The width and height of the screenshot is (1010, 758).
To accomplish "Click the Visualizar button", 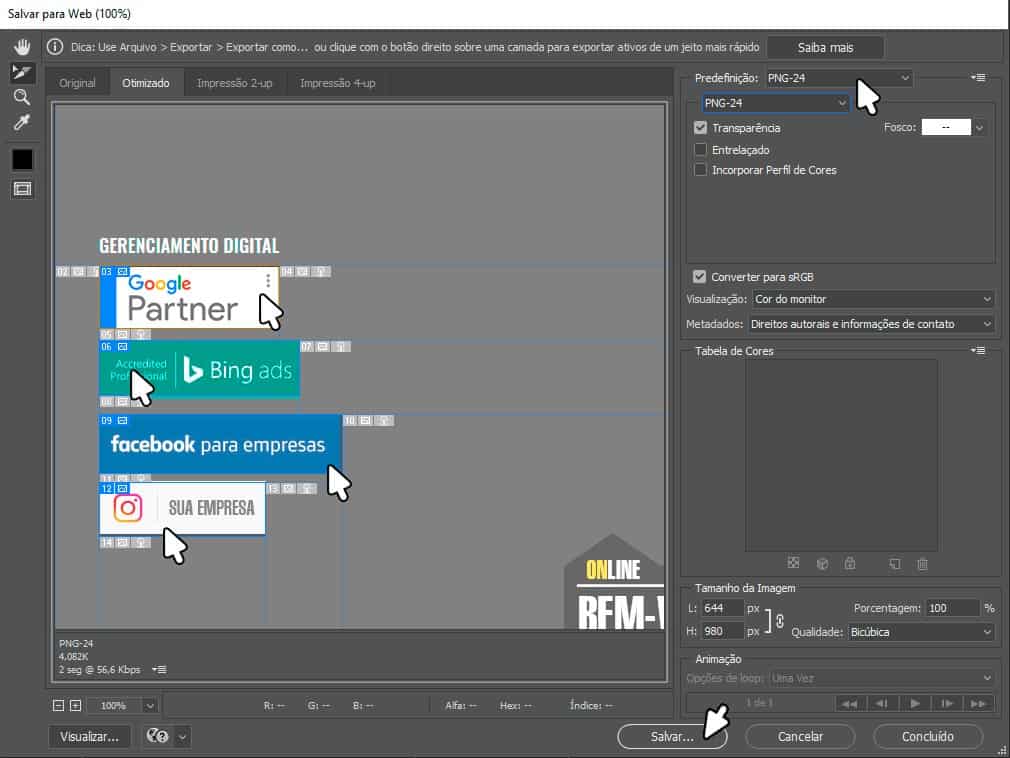I will 89,737.
